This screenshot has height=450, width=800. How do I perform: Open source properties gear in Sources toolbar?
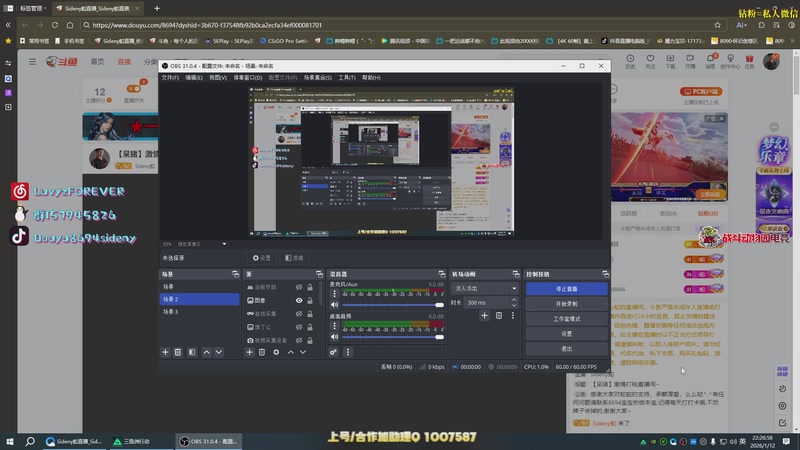pyautogui.click(x=277, y=352)
